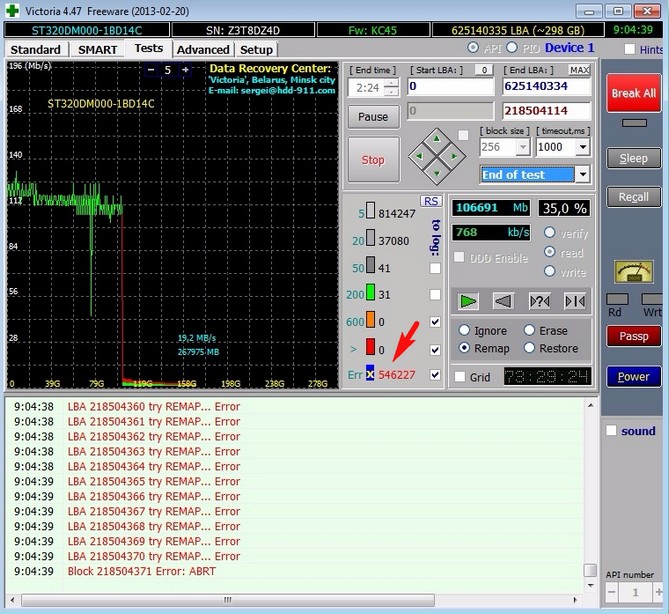Open the 'End of test' action dropdown

point(582,174)
